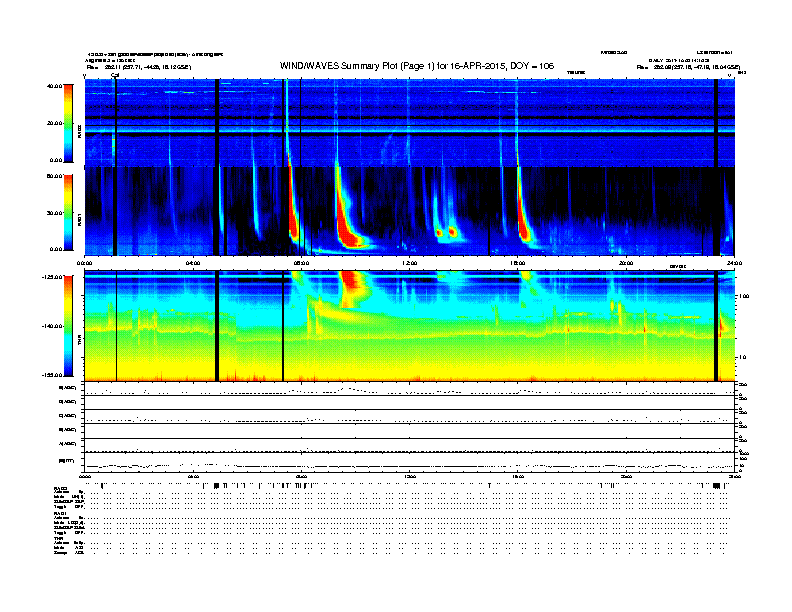Click the -125.00 color scale label
Screen dimensions: 792x612
tap(52, 277)
